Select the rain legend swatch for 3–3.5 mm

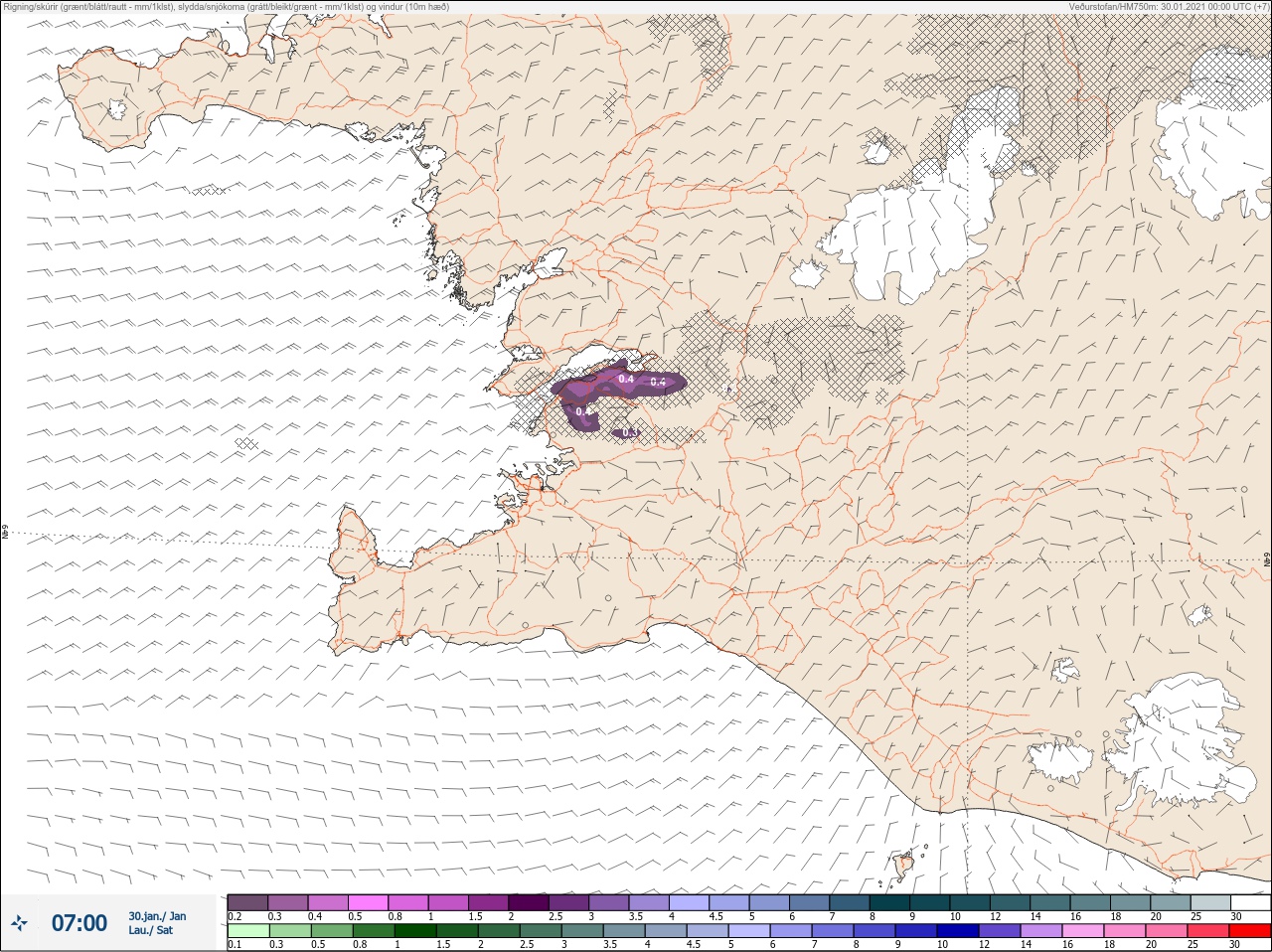[582, 931]
